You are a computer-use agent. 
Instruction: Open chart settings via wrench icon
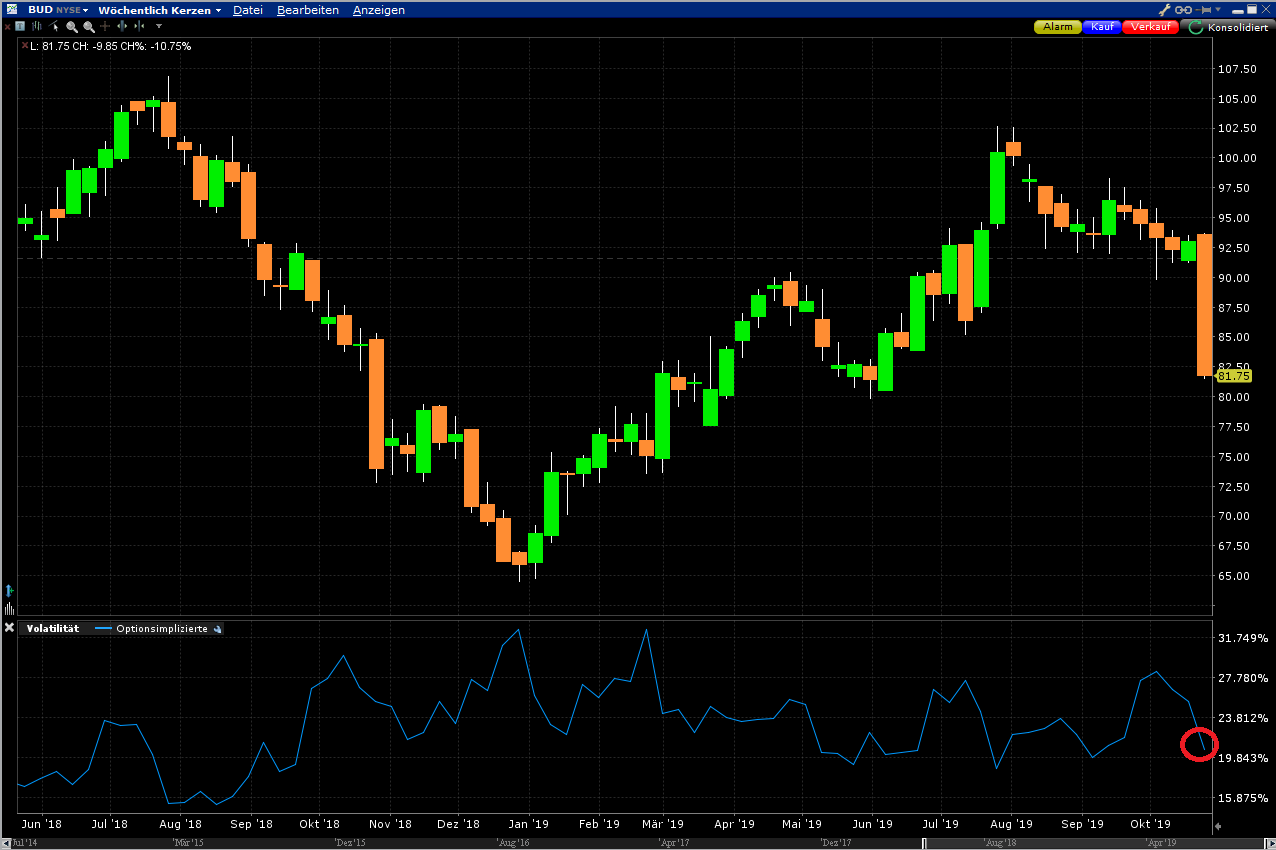pyautogui.click(x=1164, y=10)
